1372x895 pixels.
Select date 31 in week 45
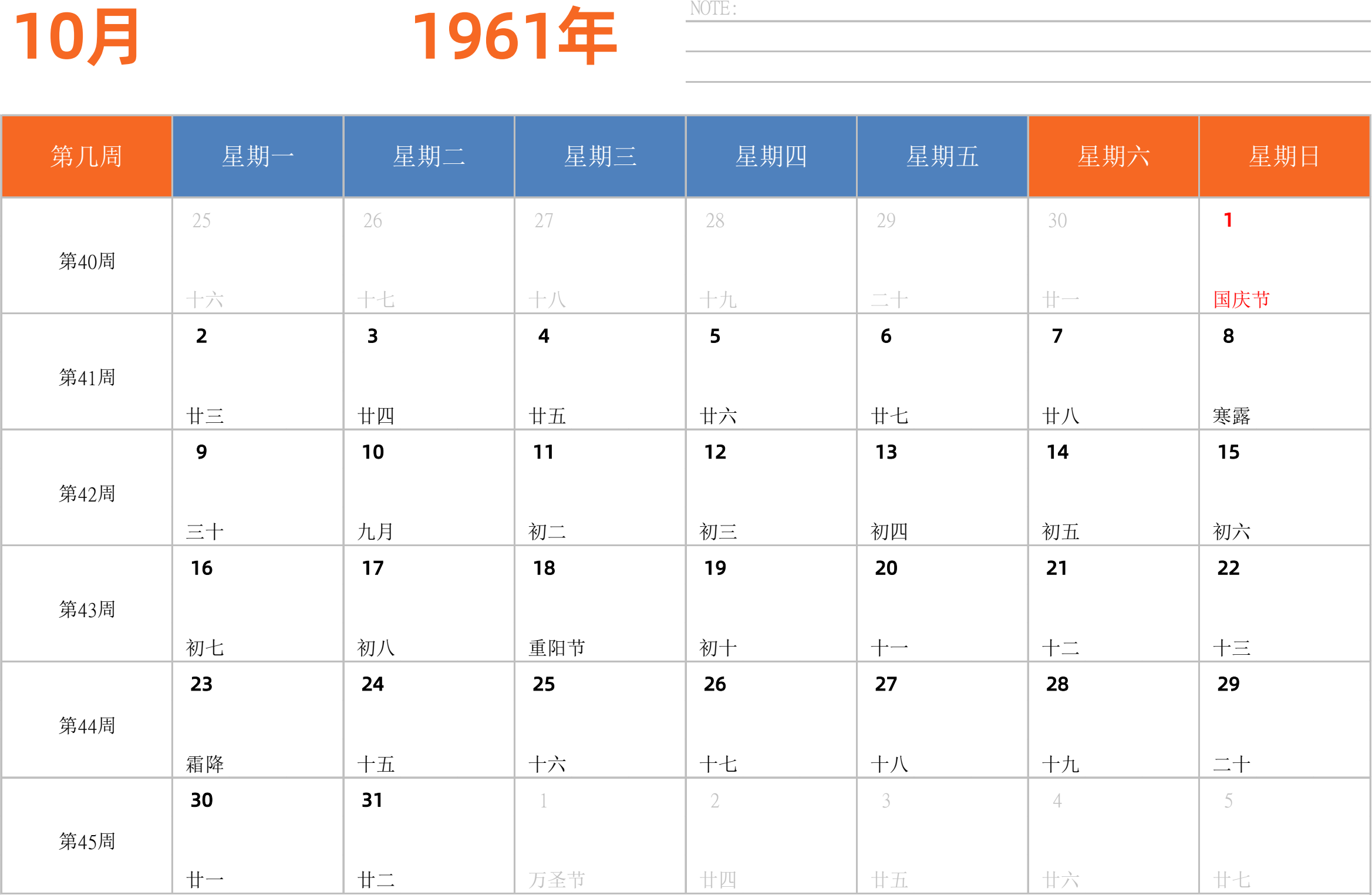pos(372,800)
